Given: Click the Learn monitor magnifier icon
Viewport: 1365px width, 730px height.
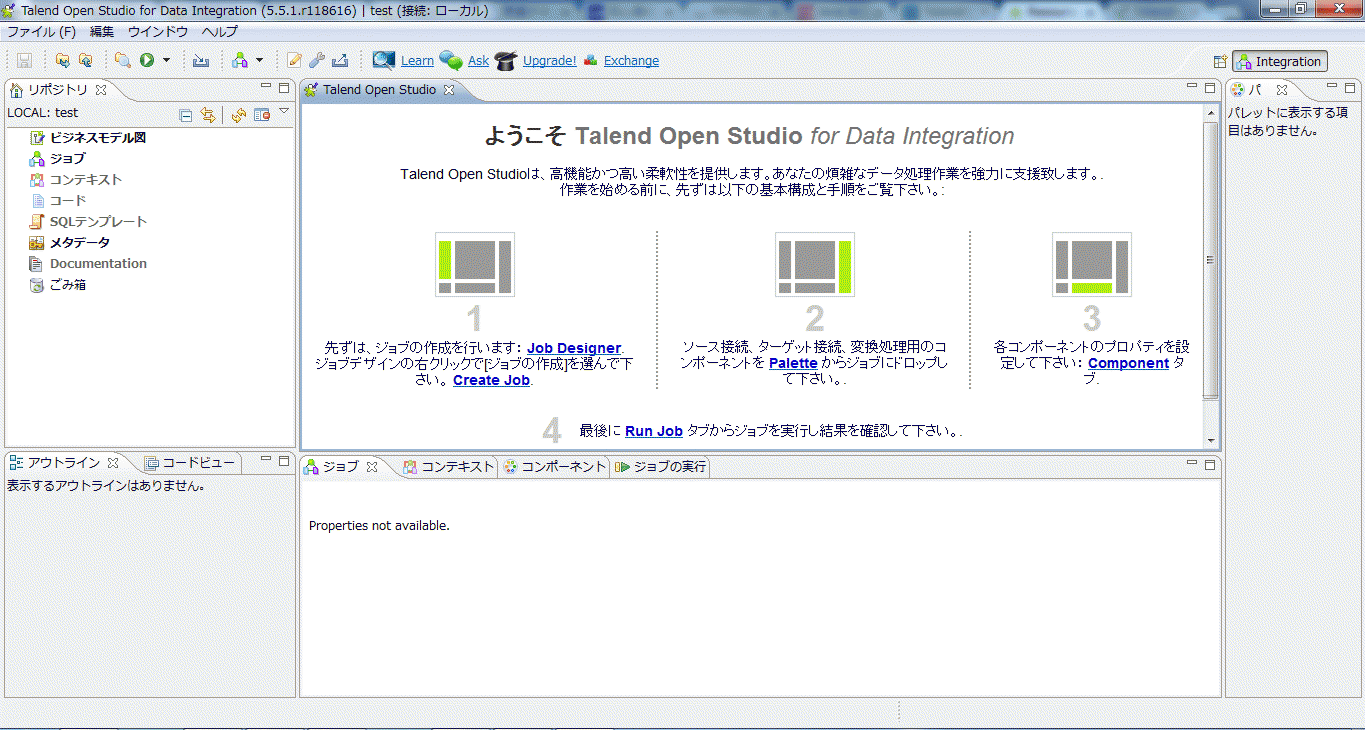Looking at the screenshot, I should pyautogui.click(x=384, y=60).
